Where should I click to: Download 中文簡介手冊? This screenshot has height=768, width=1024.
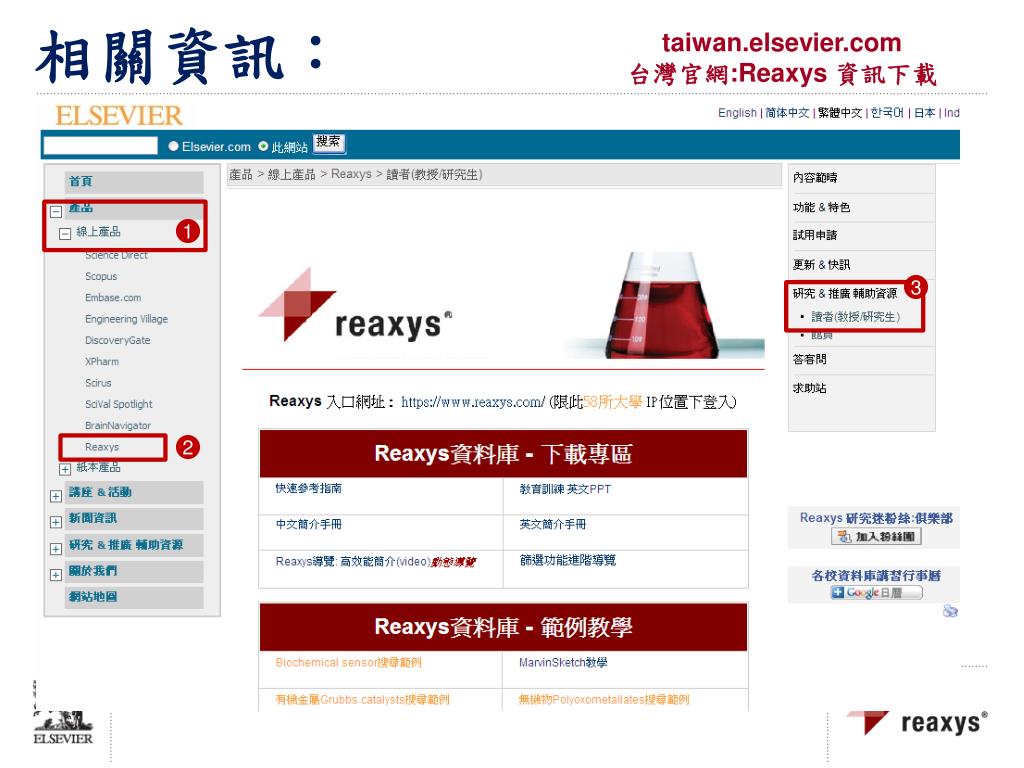pyautogui.click(x=308, y=524)
